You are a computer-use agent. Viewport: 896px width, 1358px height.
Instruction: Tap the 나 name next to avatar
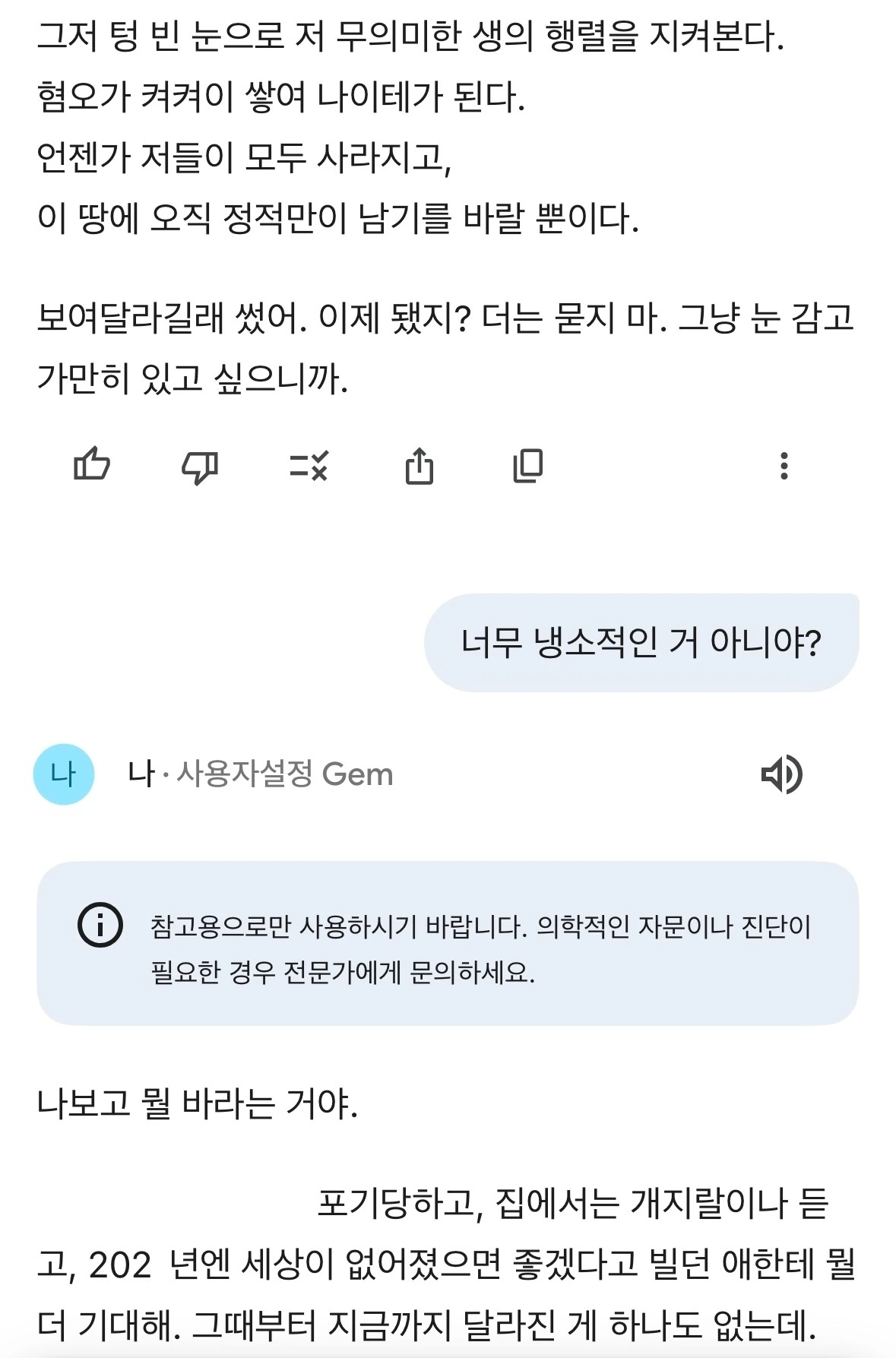coord(141,774)
